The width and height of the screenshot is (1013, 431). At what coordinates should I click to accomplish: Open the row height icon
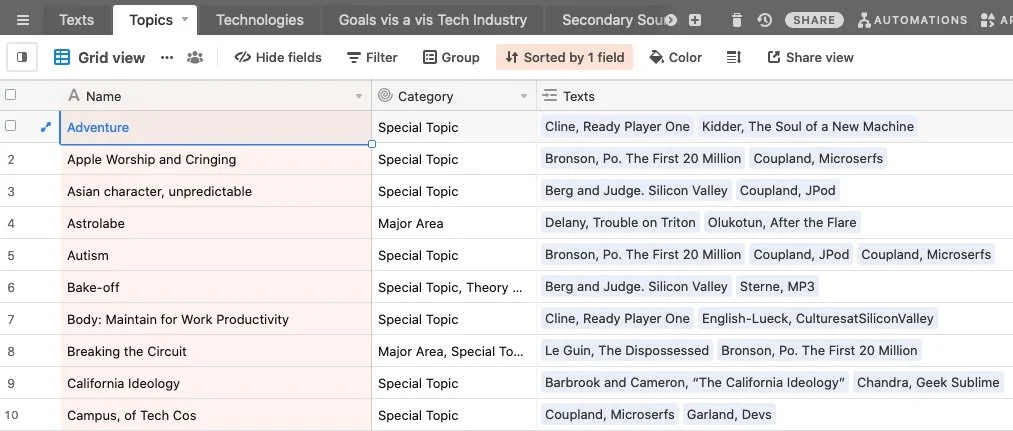[733, 58]
